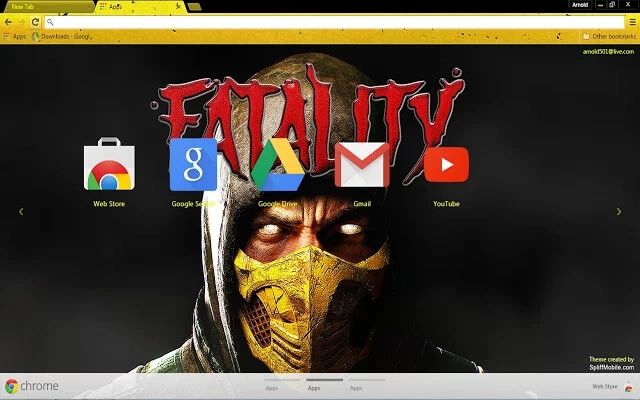The height and width of the screenshot is (400, 640).
Task: Close the Apps browser tab
Action: coord(179,6)
